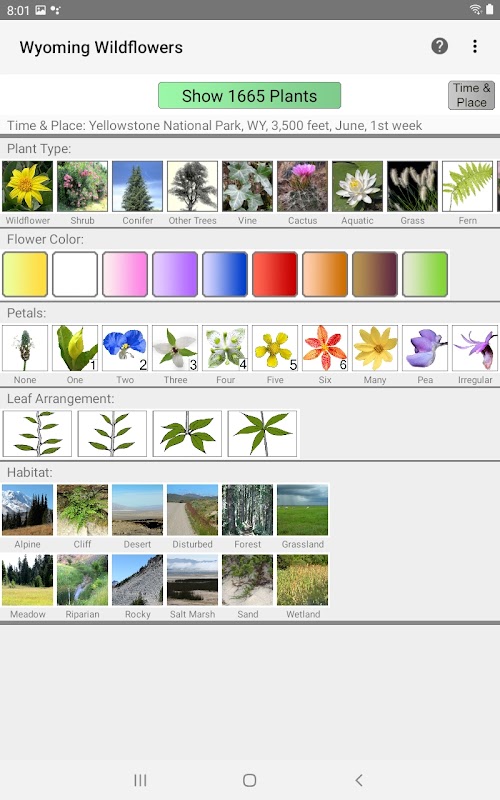
Task: Toggle the Alpine habitat filter
Action: pos(28,510)
